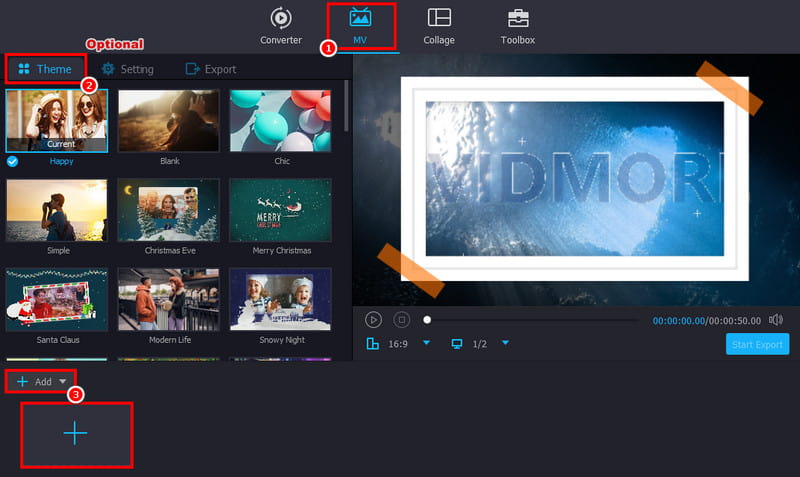Open the Export tab
The height and width of the screenshot is (477, 800).
tap(211, 69)
